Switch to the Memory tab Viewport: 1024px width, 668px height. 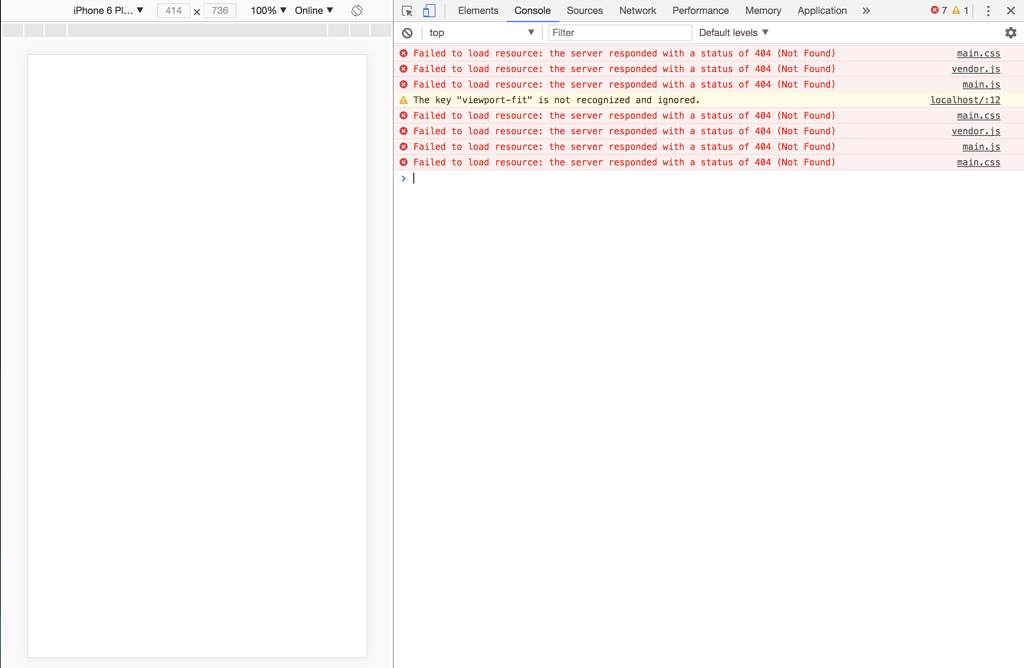point(763,10)
